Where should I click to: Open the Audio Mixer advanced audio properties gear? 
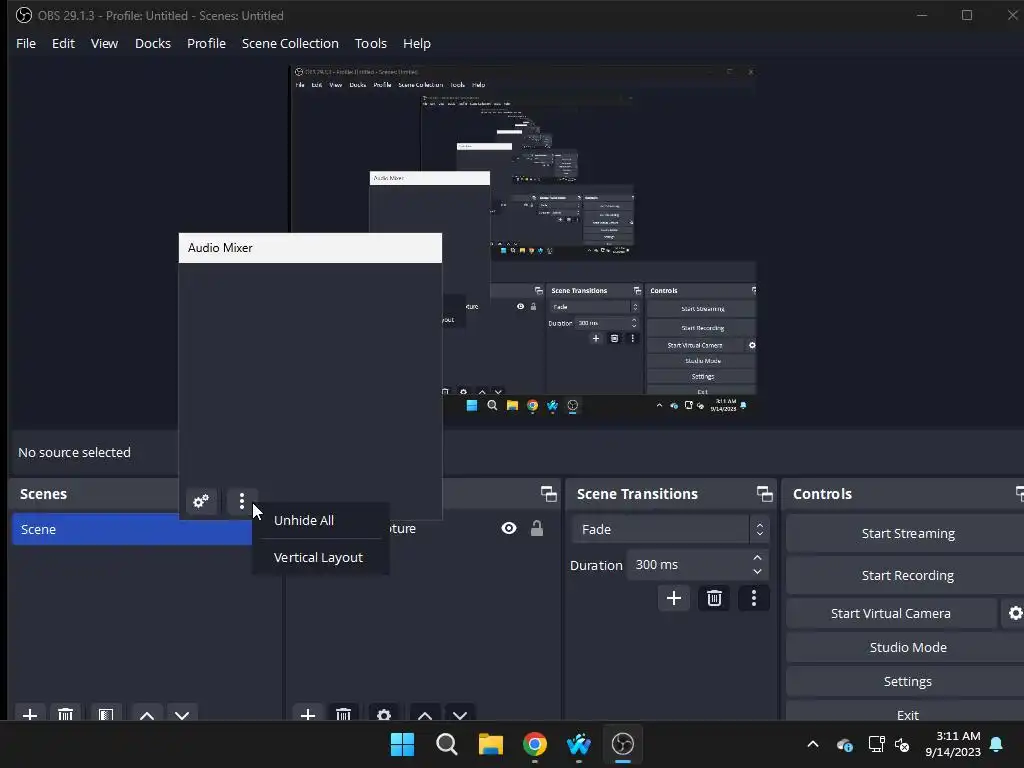[x=201, y=501]
